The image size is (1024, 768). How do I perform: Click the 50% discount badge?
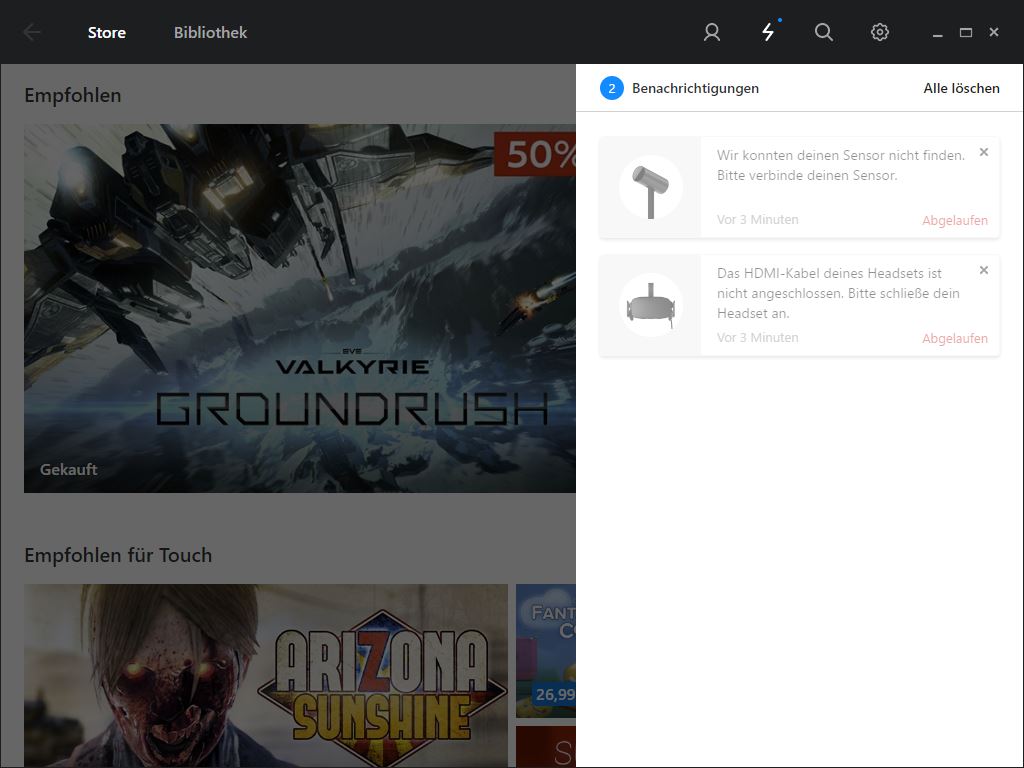(535, 154)
